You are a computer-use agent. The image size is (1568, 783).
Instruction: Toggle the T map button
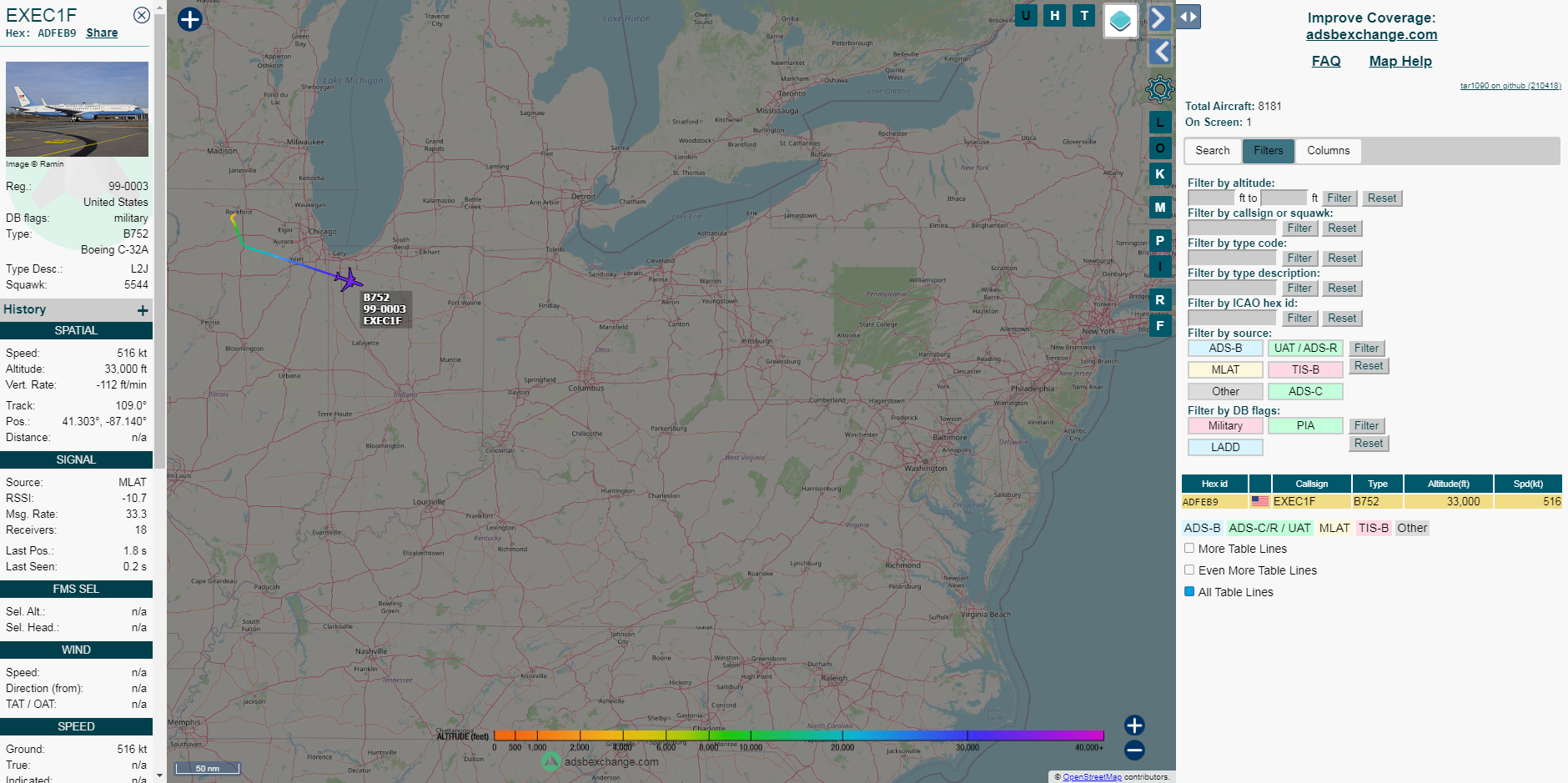point(1084,15)
